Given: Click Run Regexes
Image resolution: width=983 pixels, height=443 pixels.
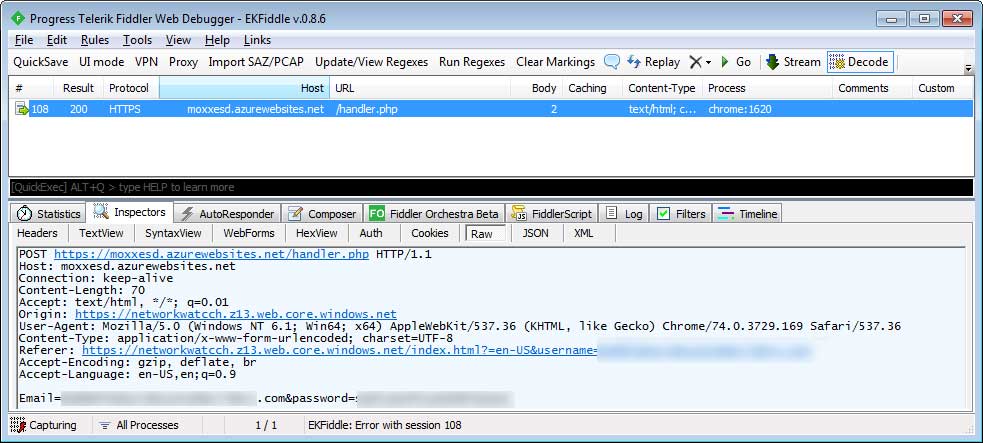Looking at the screenshot, I should coord(471,62).
